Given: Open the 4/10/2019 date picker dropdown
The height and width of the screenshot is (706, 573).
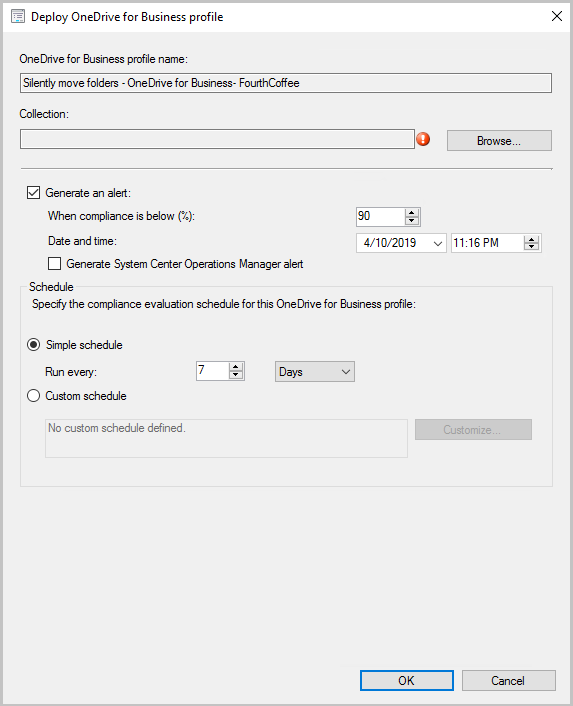Looking at the screenshot, I should coord(438,244).
